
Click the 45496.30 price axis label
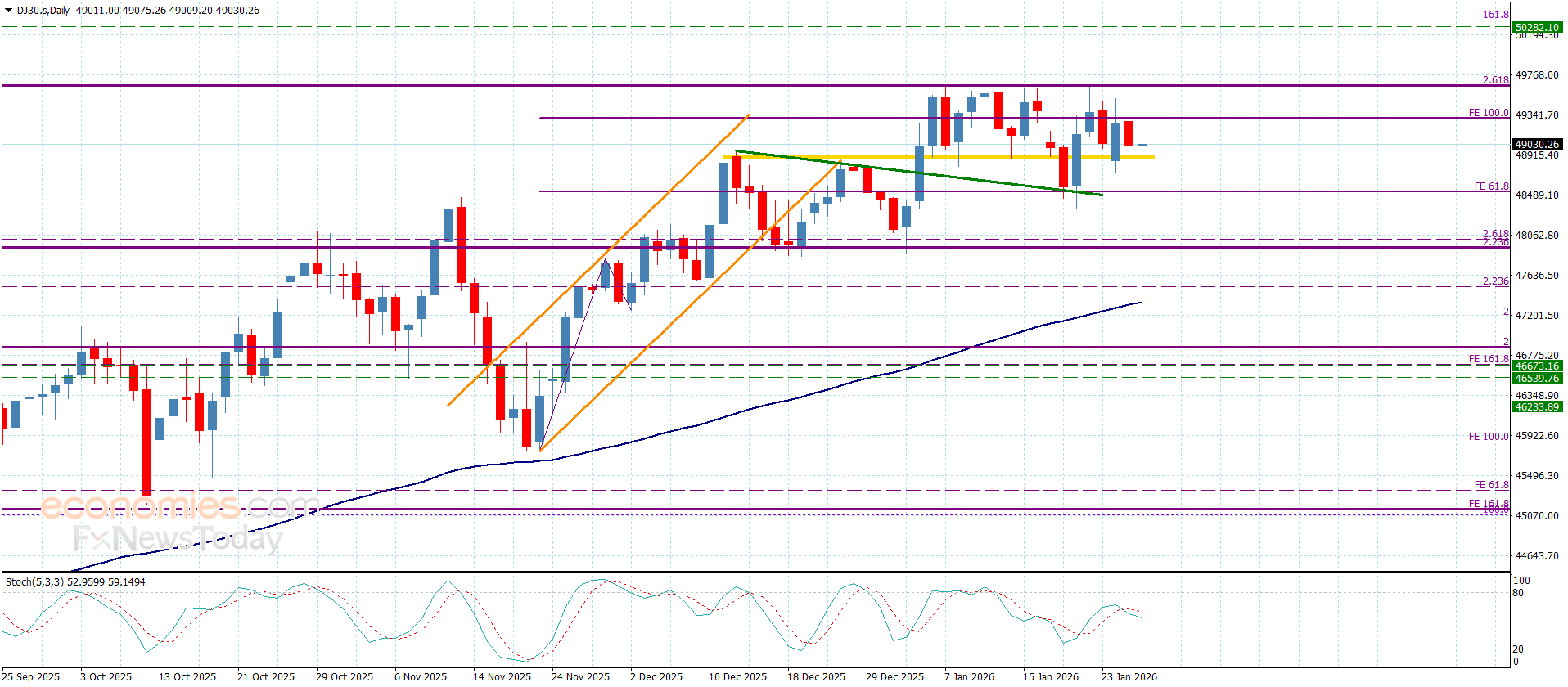pyautogui.click(x=1537, y=476)
